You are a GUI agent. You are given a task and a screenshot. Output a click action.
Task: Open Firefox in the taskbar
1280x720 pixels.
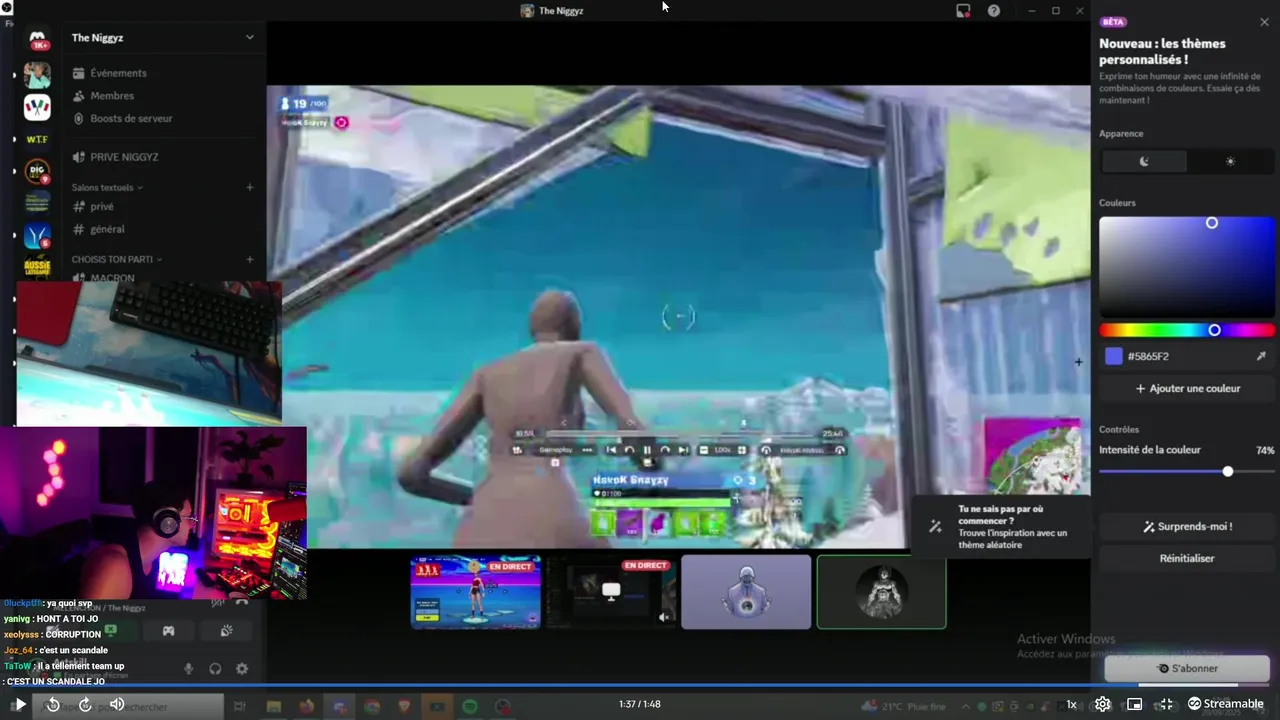pyautogui.click(x=306, y=706)
